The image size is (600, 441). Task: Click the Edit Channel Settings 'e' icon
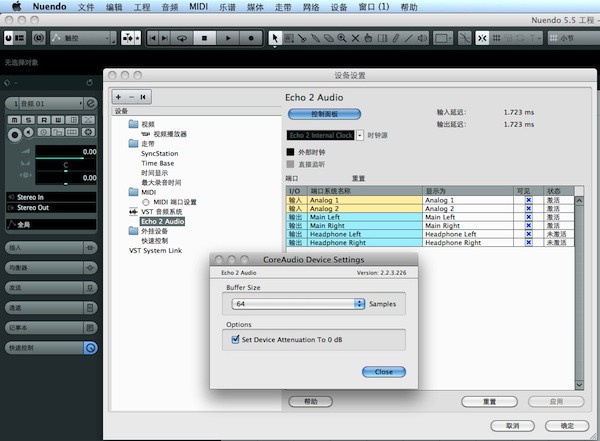90,103
